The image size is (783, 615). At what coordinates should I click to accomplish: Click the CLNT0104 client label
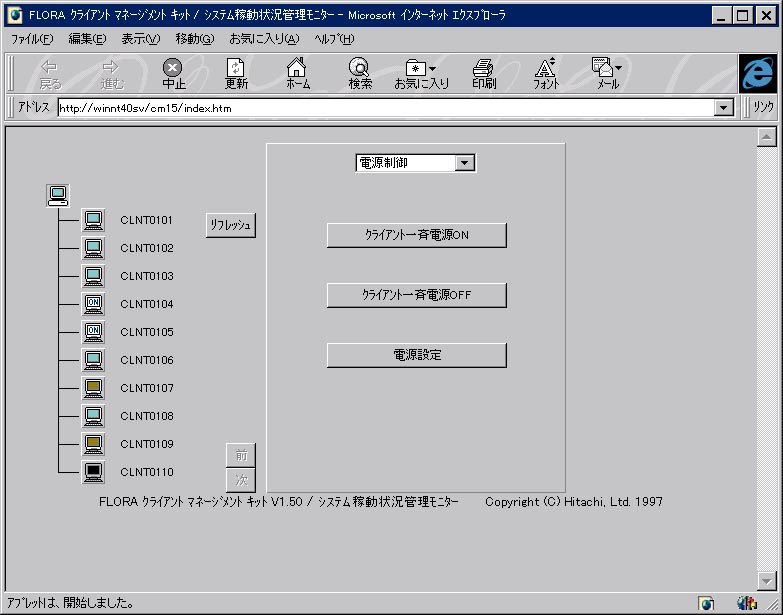[x=147, y=304]
